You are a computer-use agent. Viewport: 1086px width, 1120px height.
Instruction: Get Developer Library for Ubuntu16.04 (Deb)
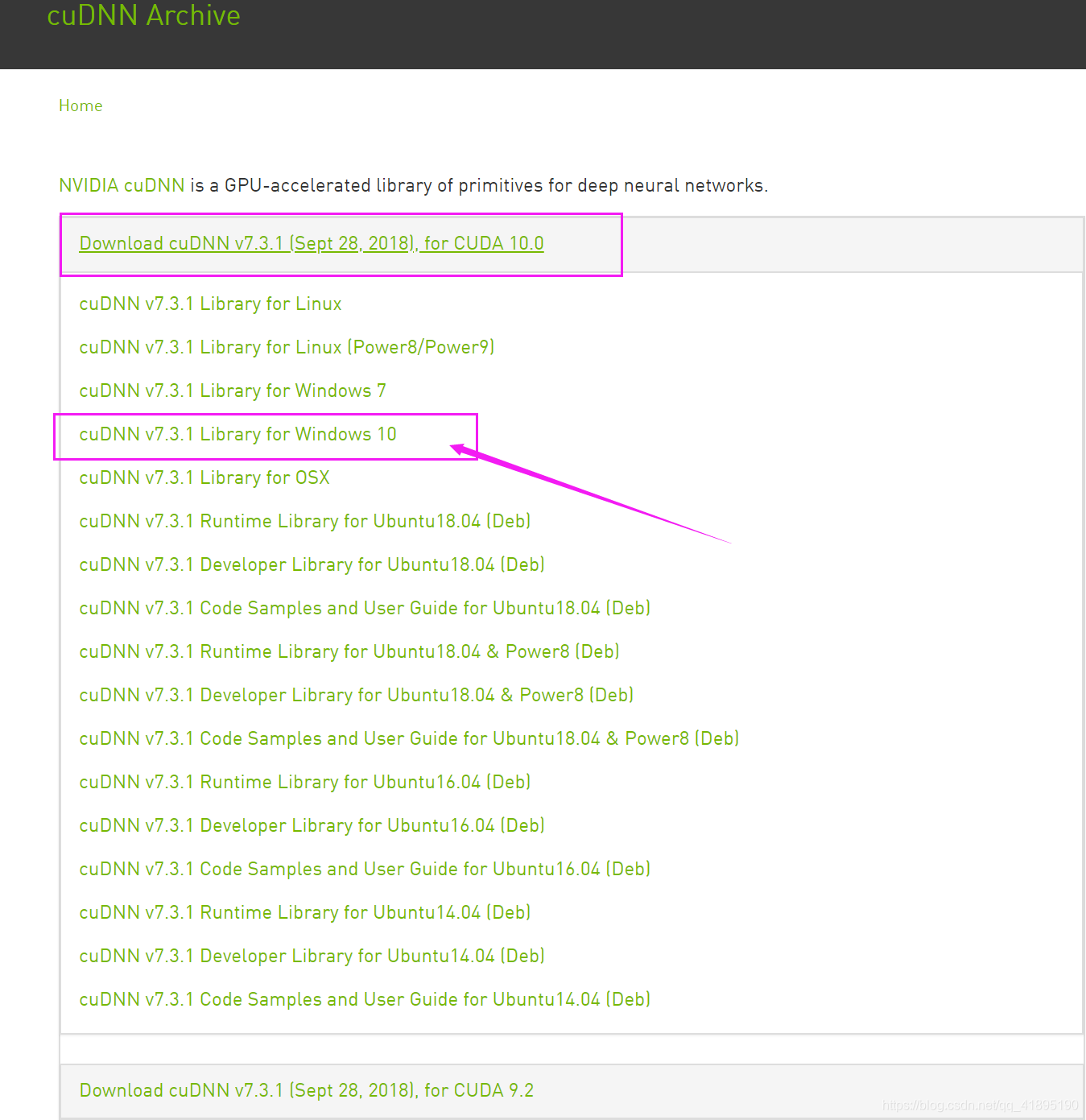312,825
